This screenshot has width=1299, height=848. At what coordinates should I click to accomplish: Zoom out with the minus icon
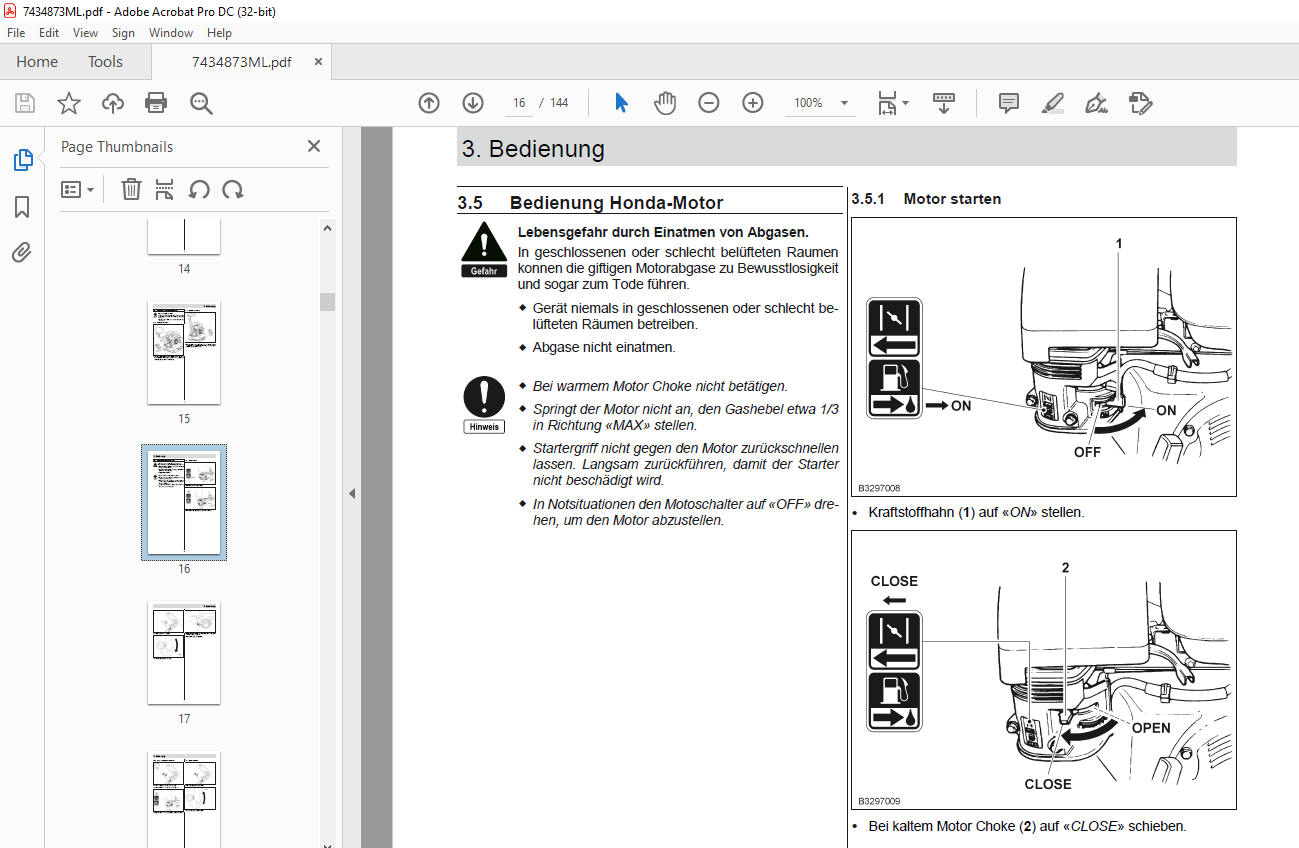click(709, 103)
